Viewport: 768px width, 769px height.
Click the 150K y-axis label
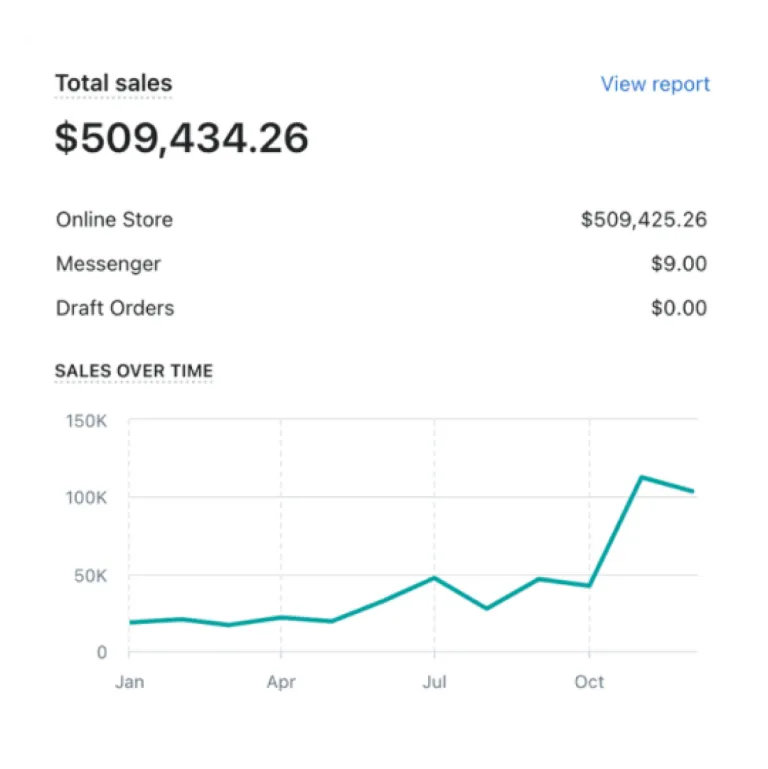87,421
